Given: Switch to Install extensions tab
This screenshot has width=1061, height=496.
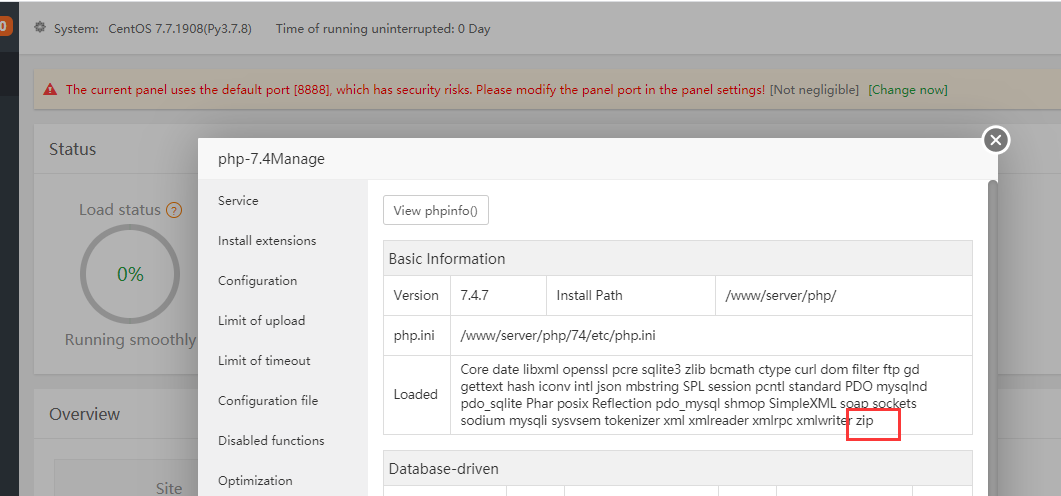Looking at the screenshot, I should 267,241.
